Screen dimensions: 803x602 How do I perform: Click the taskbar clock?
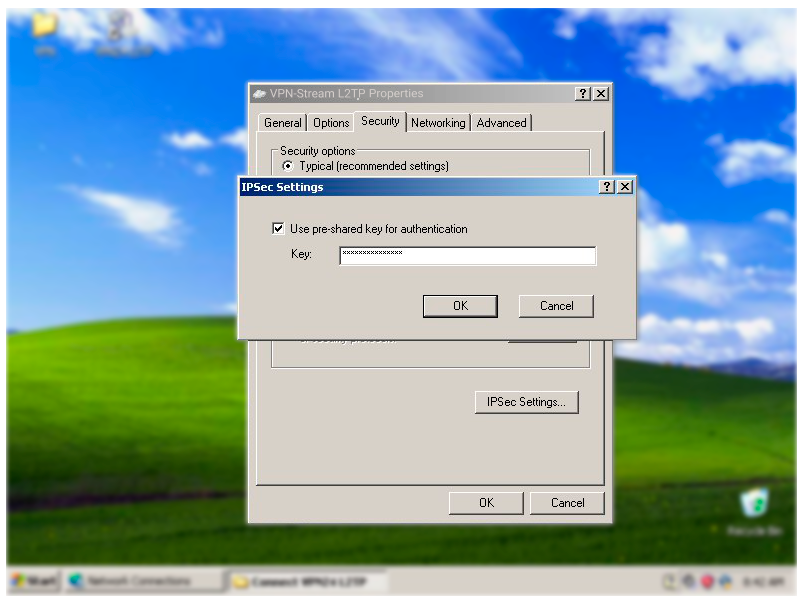(x=763, y=582)
